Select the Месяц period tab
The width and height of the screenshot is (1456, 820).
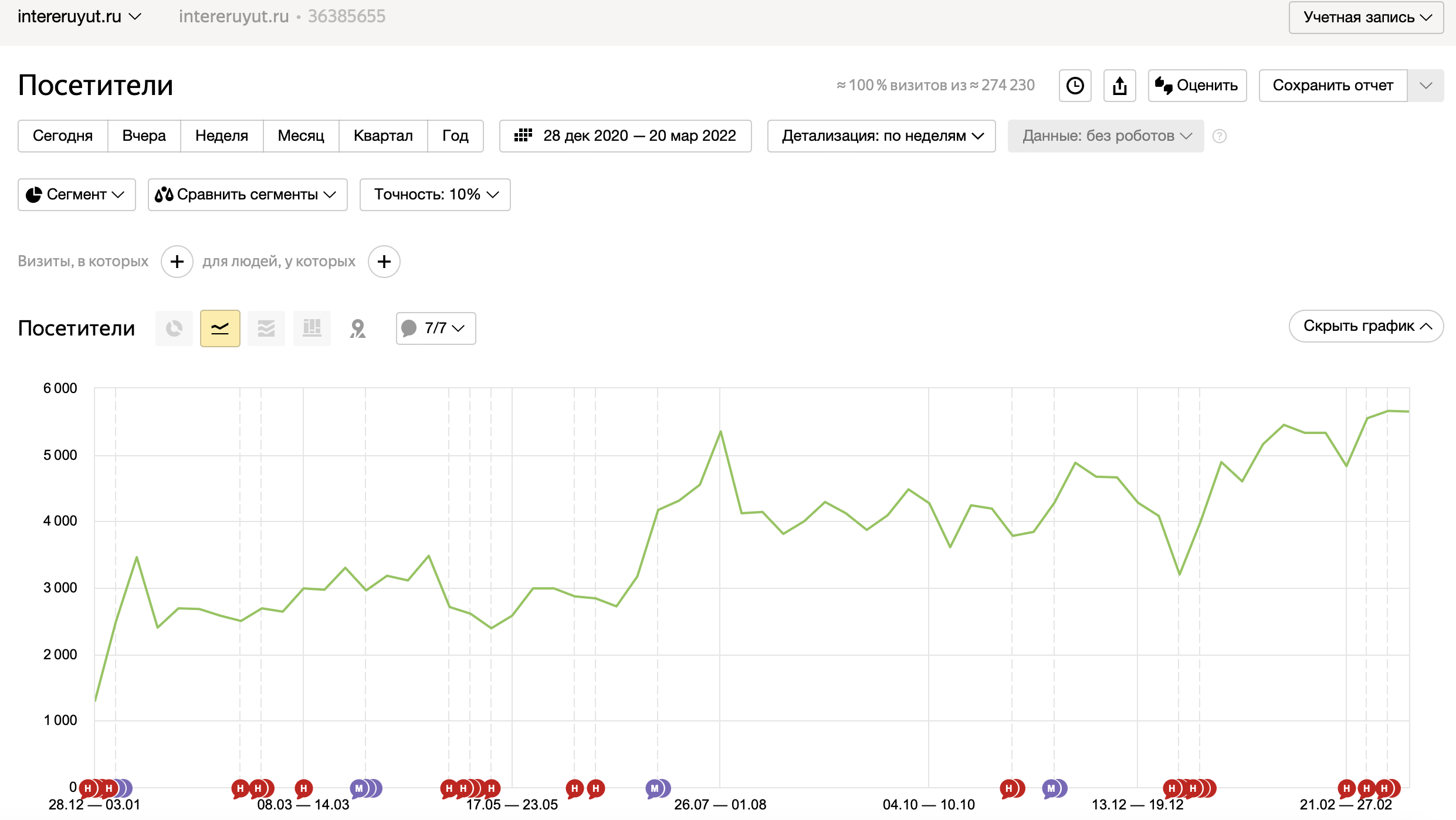click(301, 136)
